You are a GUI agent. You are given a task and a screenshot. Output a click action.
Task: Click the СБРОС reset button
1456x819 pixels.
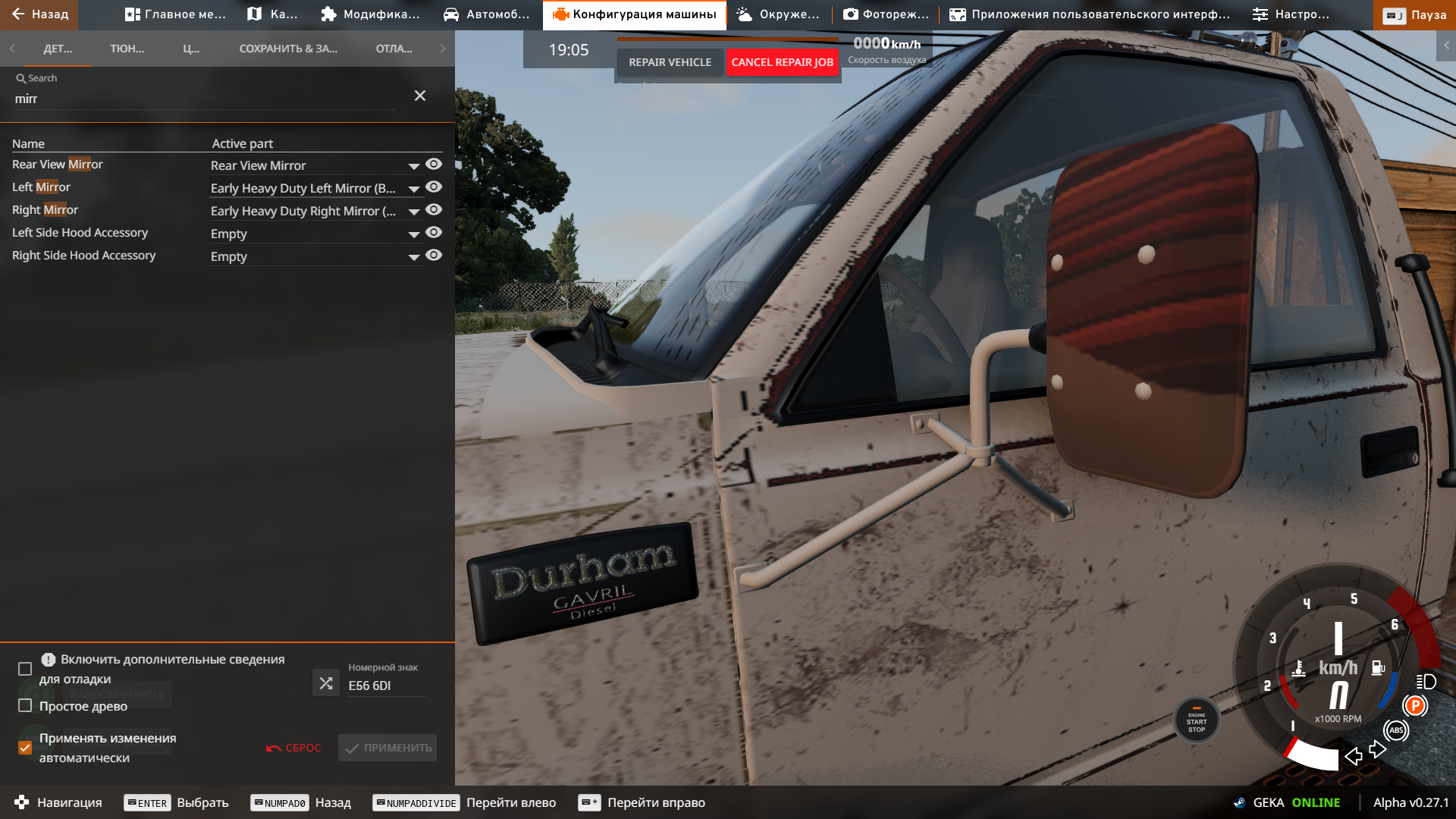click(293, 748)
